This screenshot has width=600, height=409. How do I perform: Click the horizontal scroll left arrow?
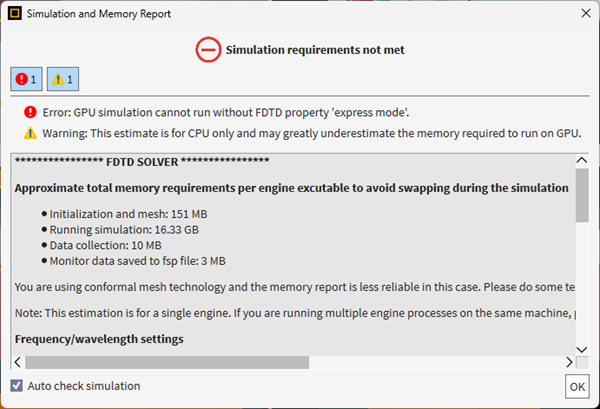18,362
